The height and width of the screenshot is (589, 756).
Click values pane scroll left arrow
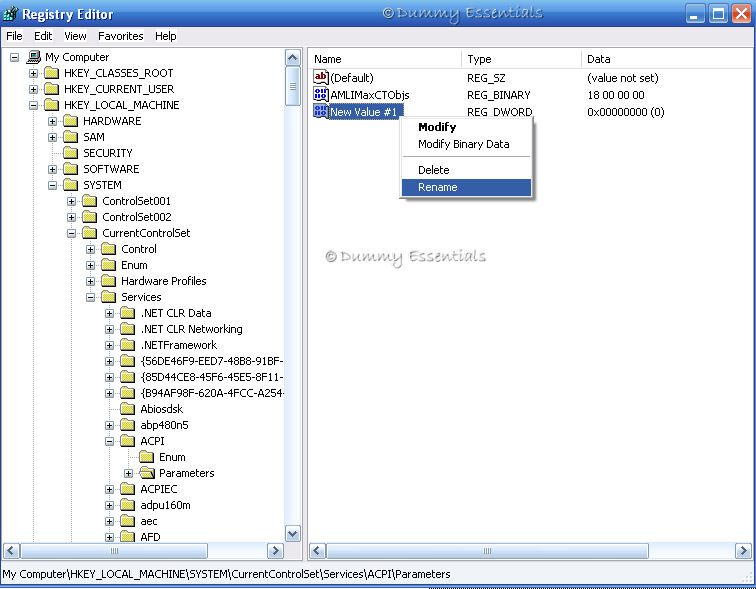coord(317,551)
